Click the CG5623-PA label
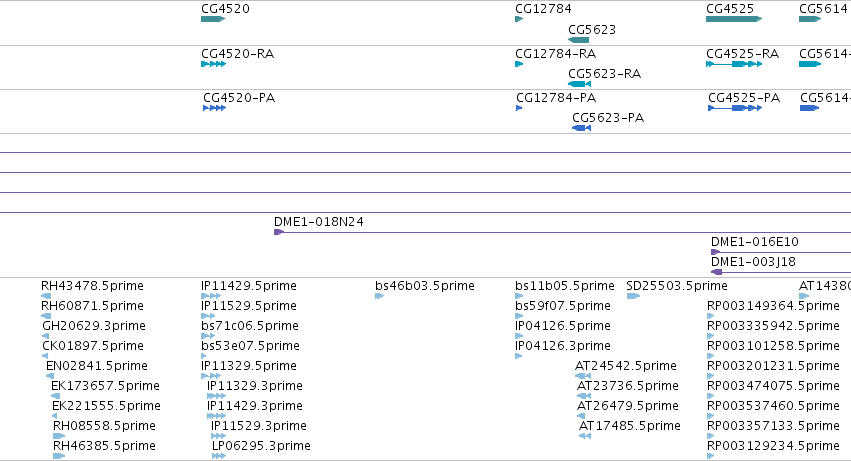 608,118
